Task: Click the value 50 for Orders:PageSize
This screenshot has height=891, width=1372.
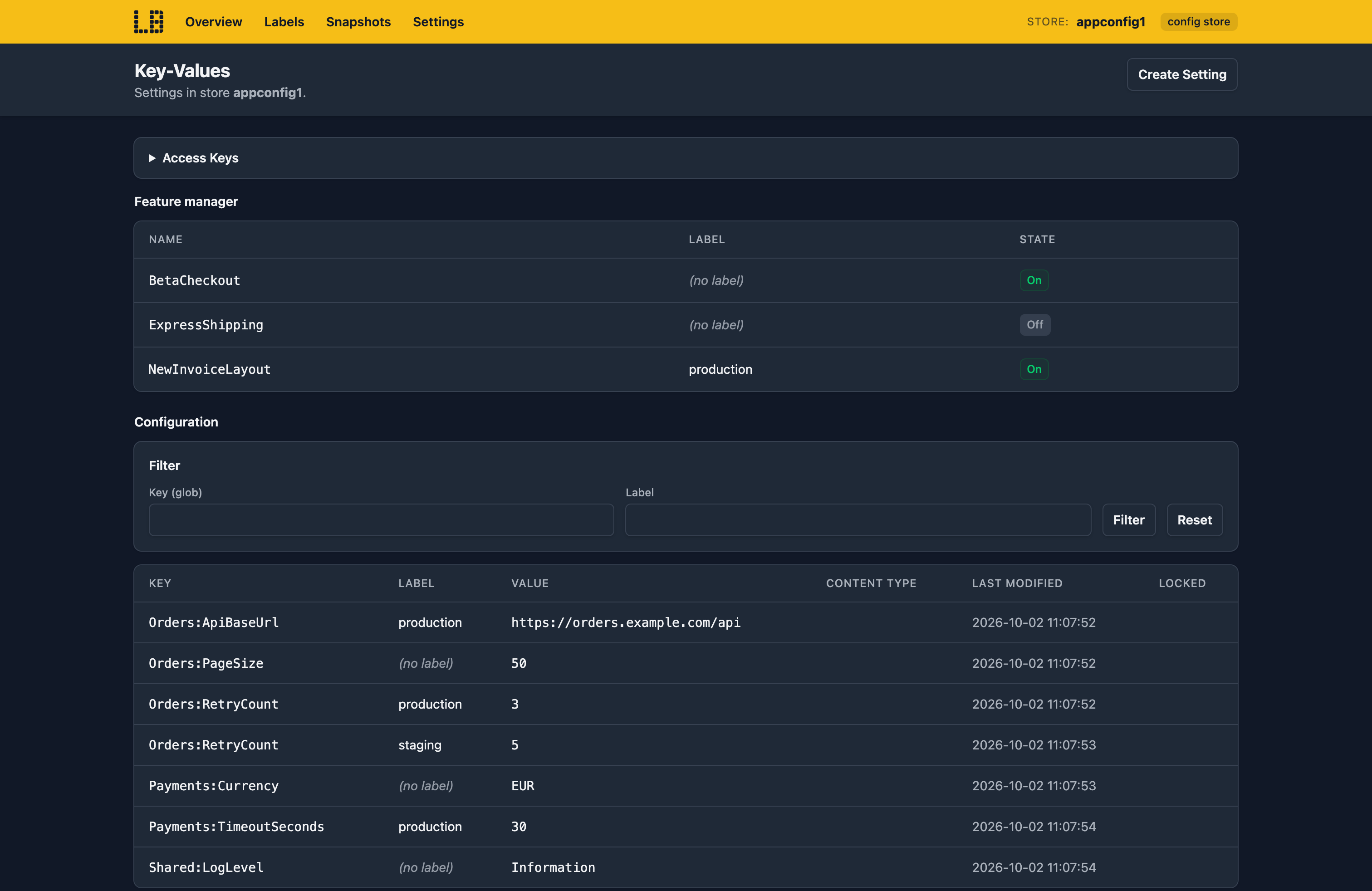Action: click(518, 663)
